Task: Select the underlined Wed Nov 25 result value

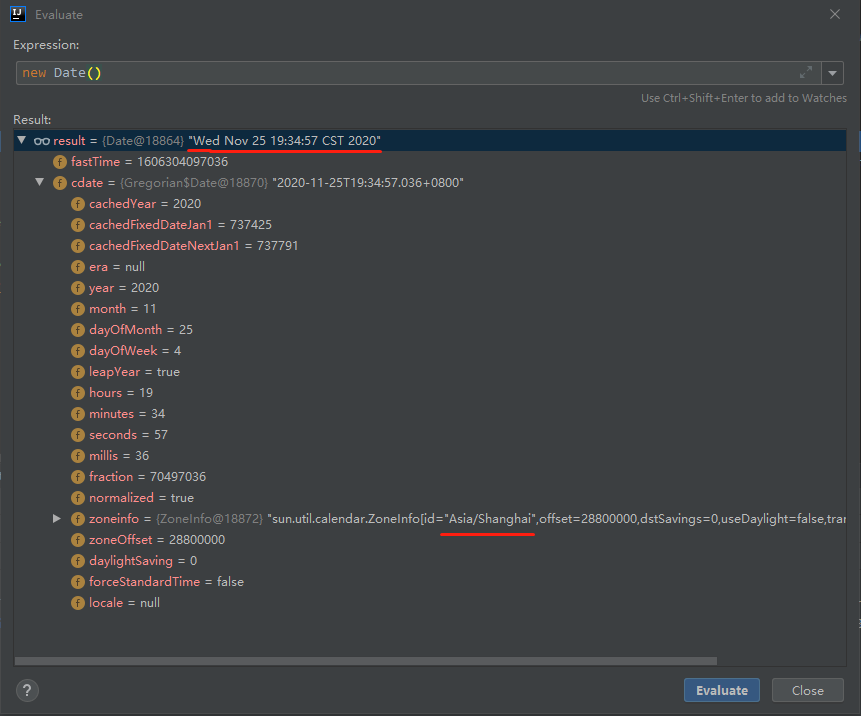Action: tap(283, 140)
